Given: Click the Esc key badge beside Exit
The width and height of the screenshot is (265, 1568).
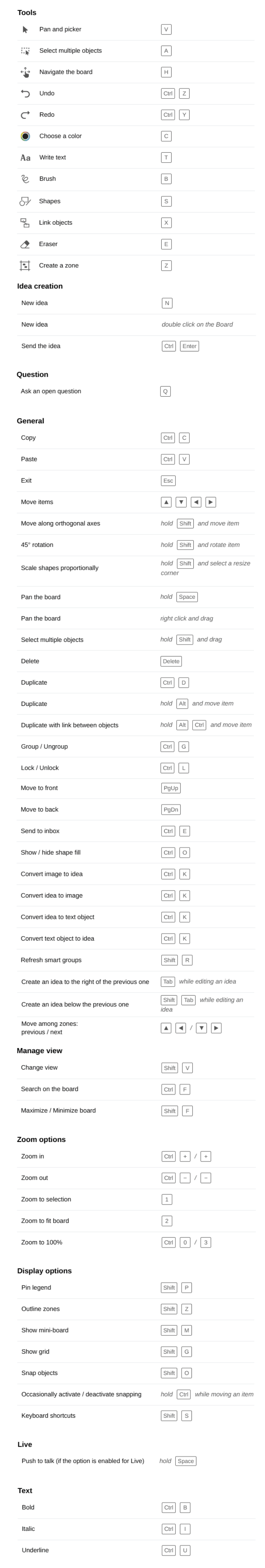Looking at the screenshot, I should 168,481.
